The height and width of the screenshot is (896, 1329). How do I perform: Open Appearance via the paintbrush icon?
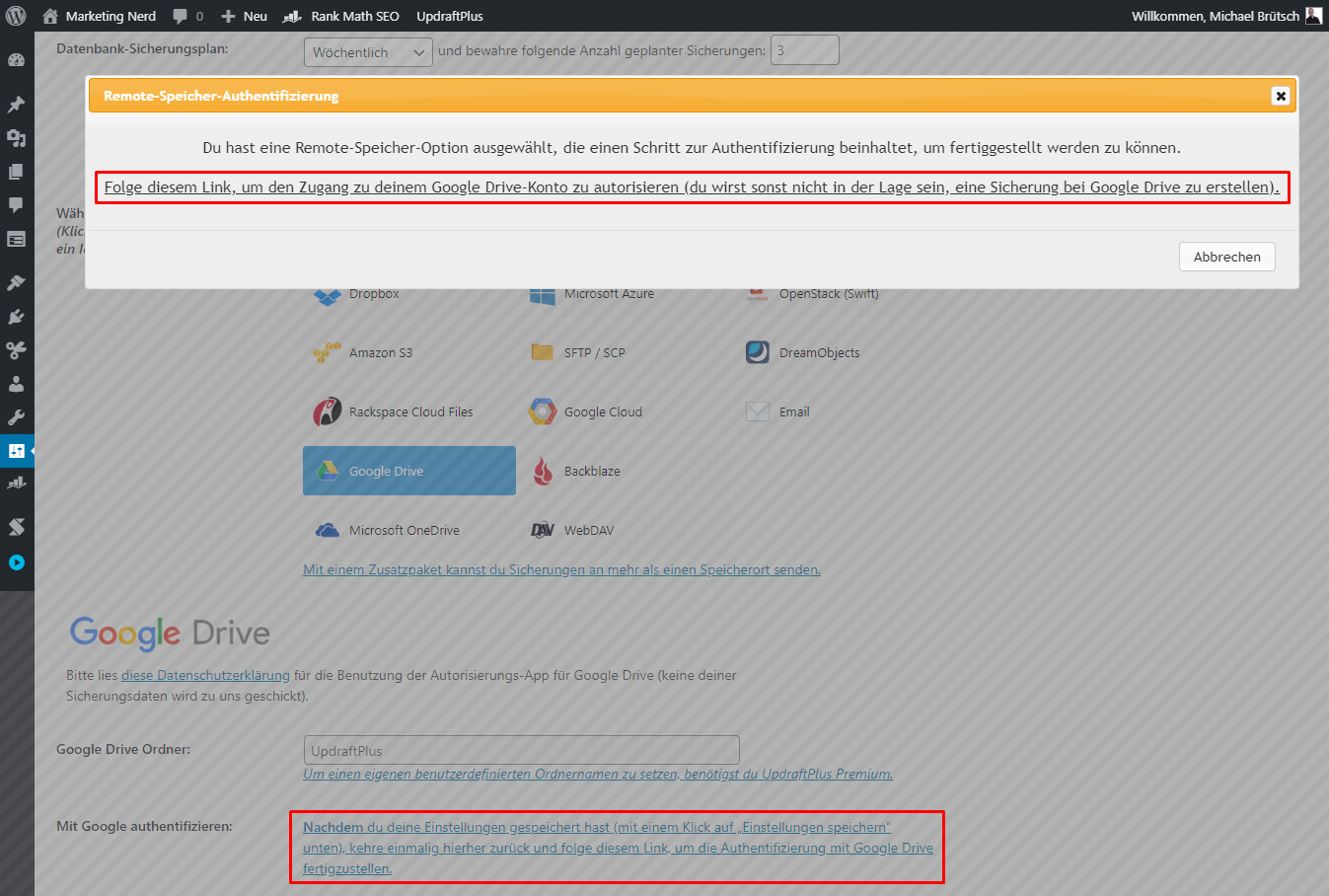(x=16, y=283)
